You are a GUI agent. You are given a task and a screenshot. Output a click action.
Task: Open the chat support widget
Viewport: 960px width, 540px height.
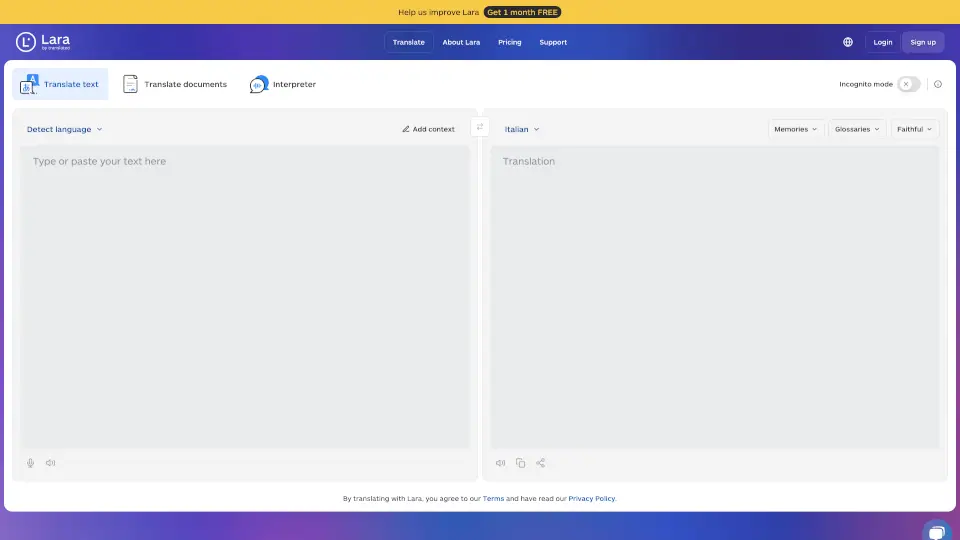tap(935, 529)
